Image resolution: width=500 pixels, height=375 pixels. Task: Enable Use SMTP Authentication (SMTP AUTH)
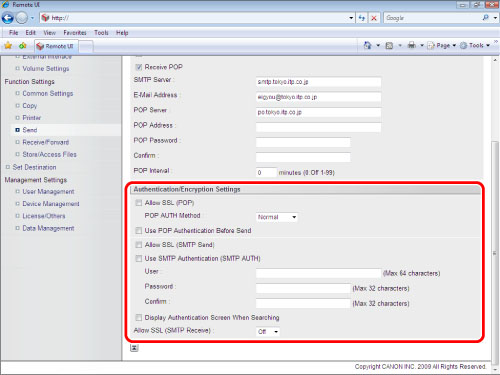[x=139, y=258]
